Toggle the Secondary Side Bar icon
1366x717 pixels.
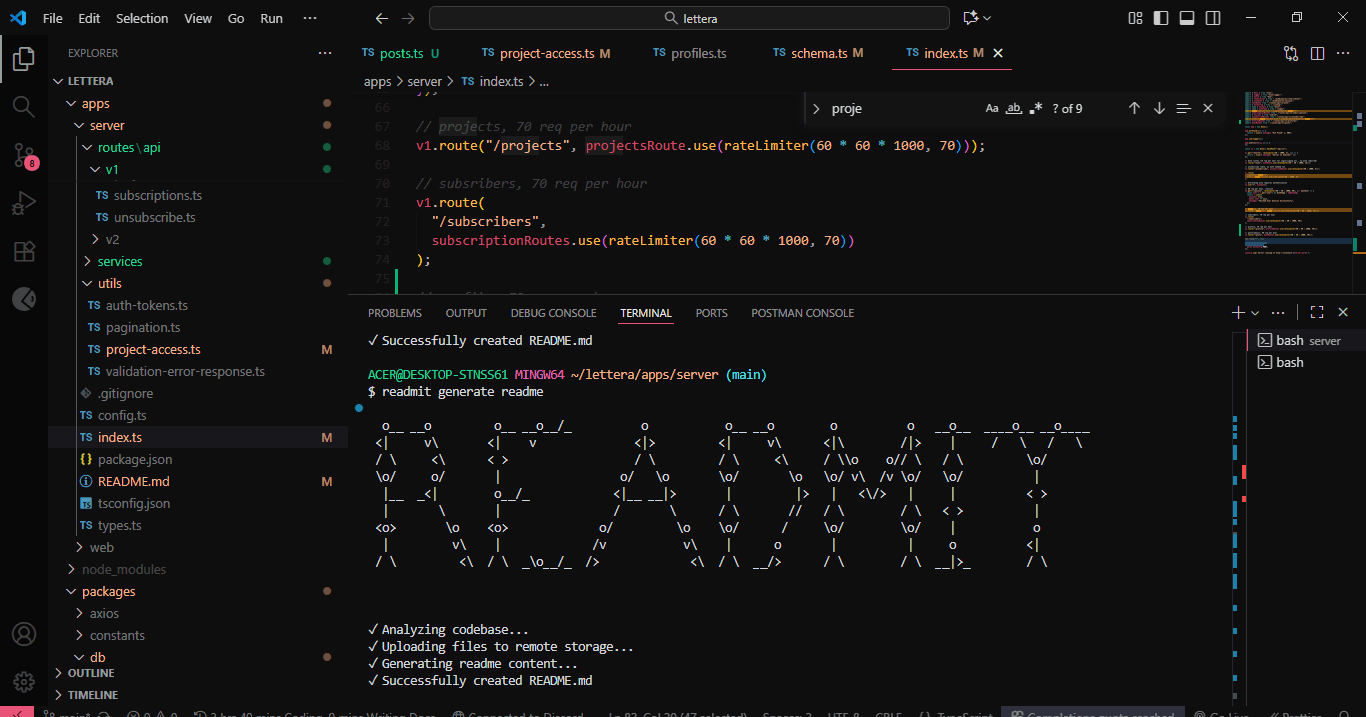[1213, 18]
